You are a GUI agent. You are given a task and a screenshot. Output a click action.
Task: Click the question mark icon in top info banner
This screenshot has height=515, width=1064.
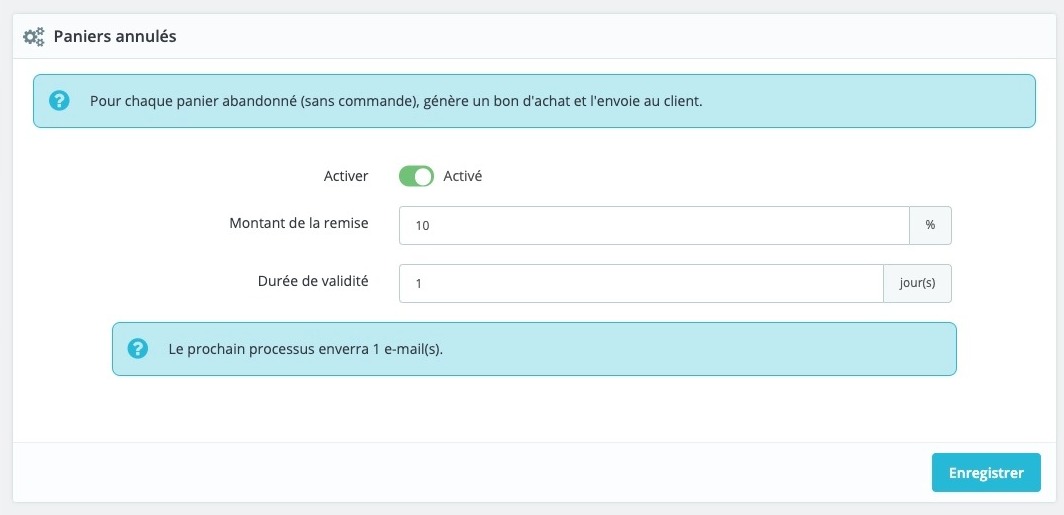[x=59, y=101]
